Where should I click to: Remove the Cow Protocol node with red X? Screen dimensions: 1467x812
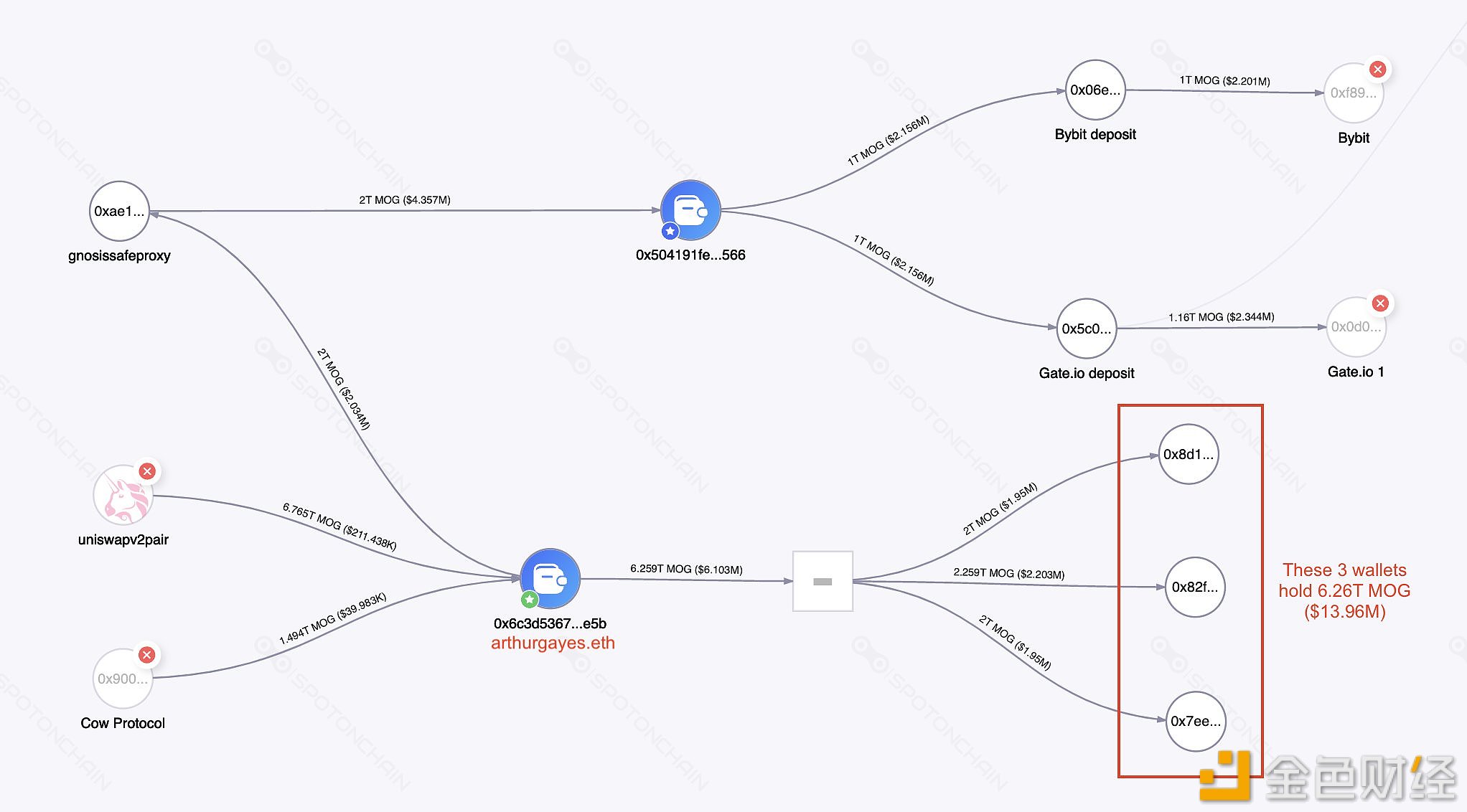point(146,655)
